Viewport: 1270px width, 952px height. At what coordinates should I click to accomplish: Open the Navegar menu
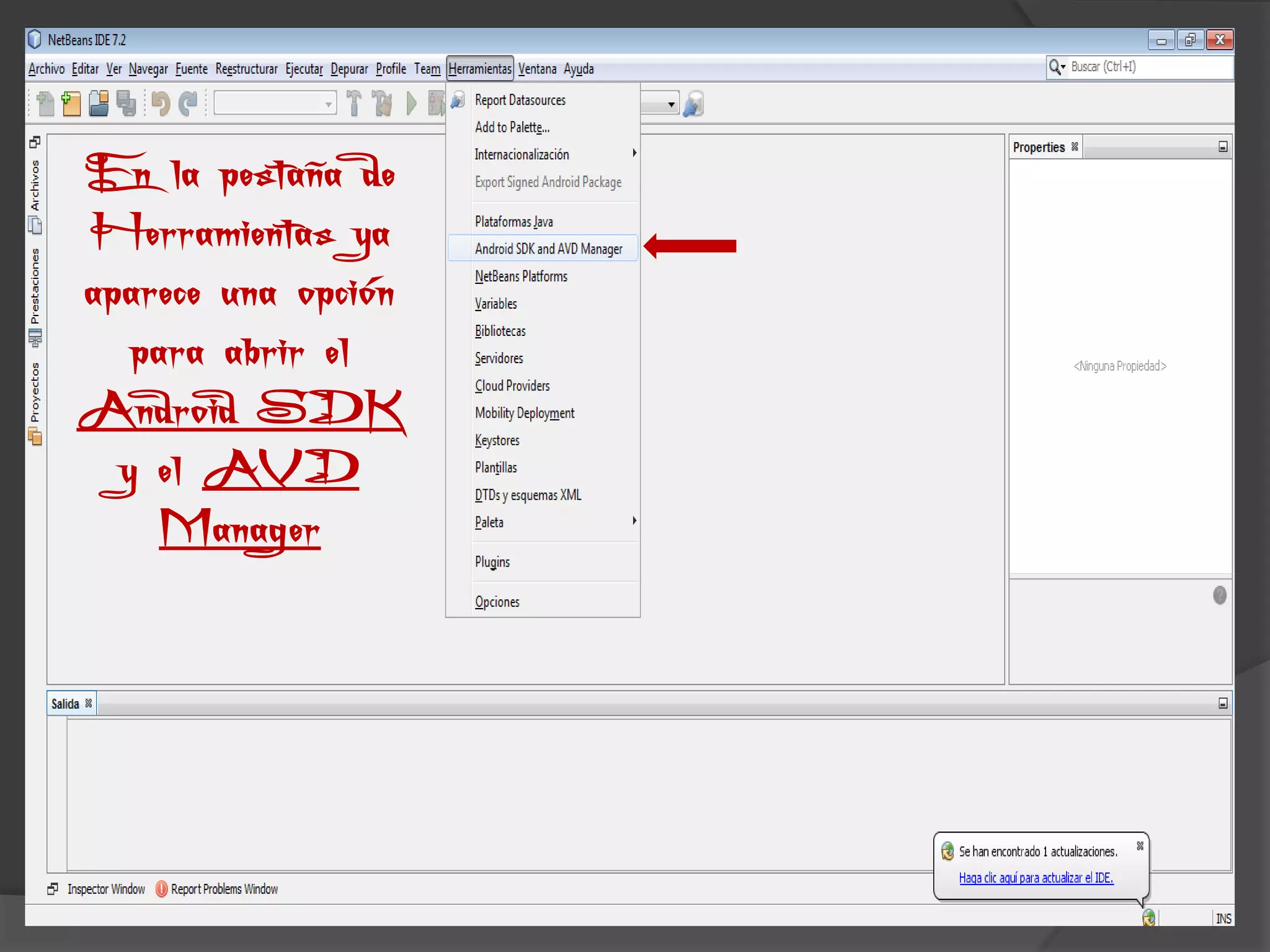[x=148, y=69]
